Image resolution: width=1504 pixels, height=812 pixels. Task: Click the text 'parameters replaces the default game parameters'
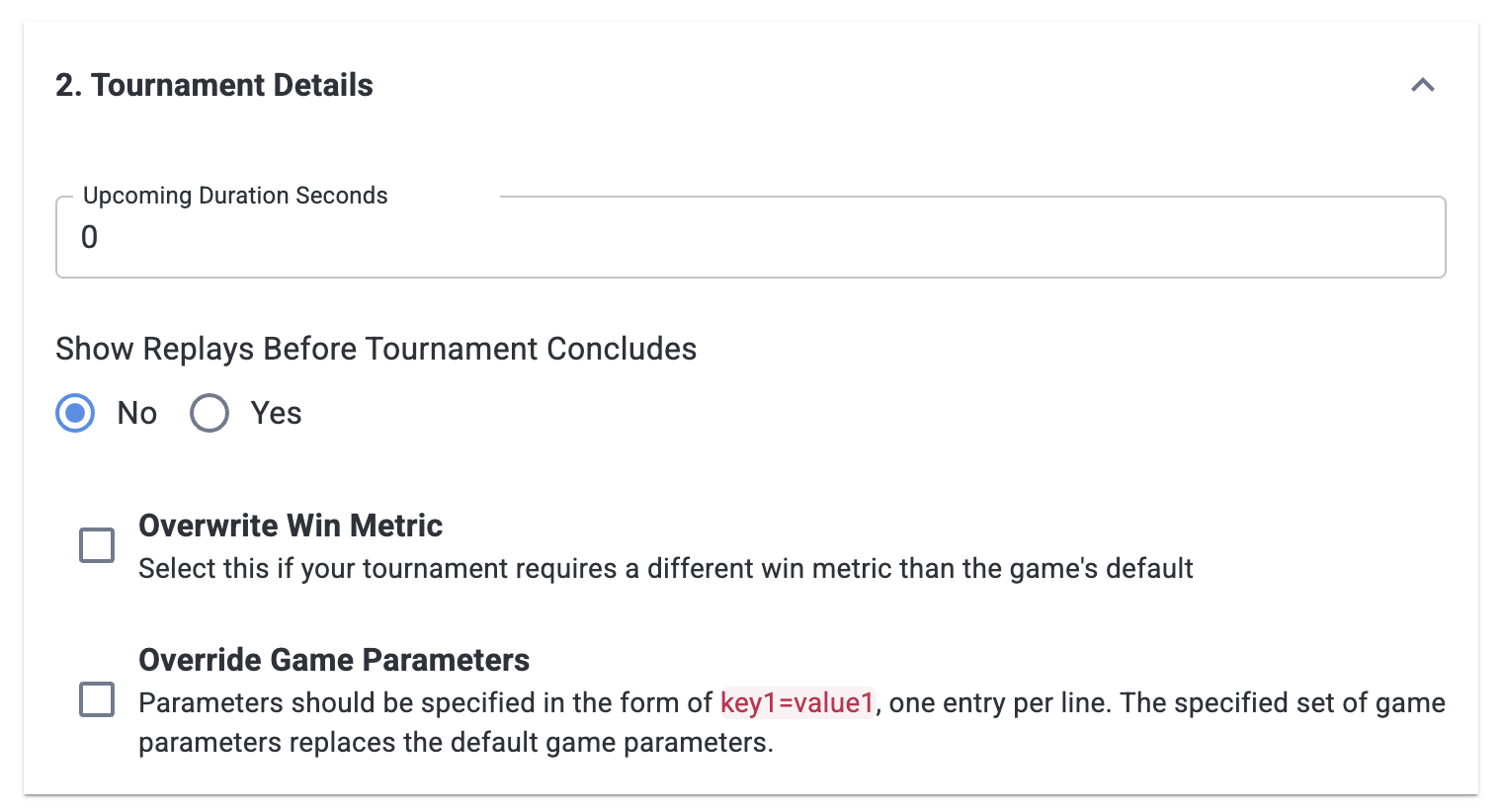click(x=455, y=742)
